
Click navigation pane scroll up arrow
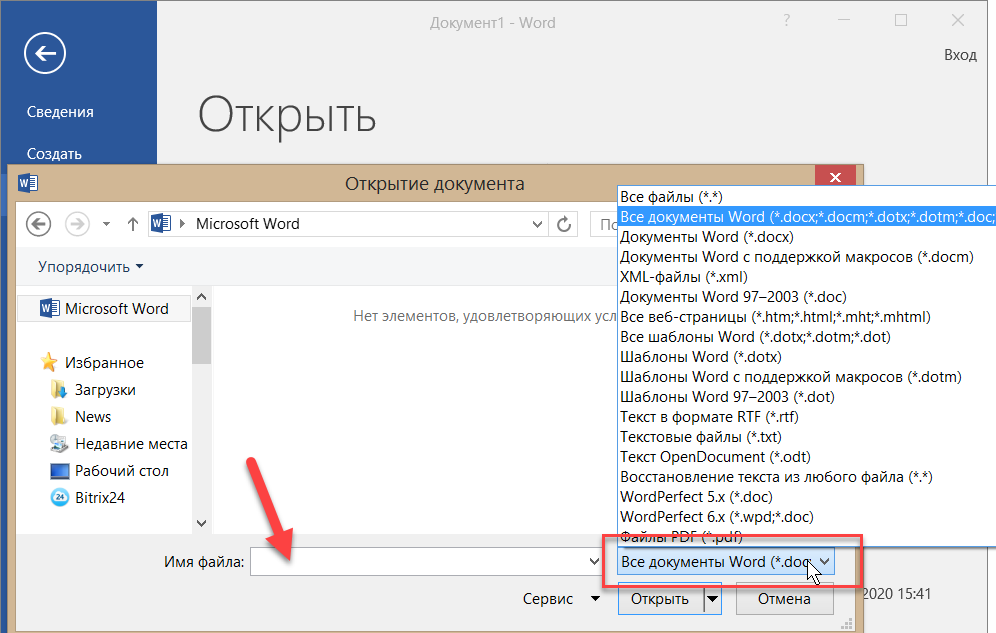(201, 297)
